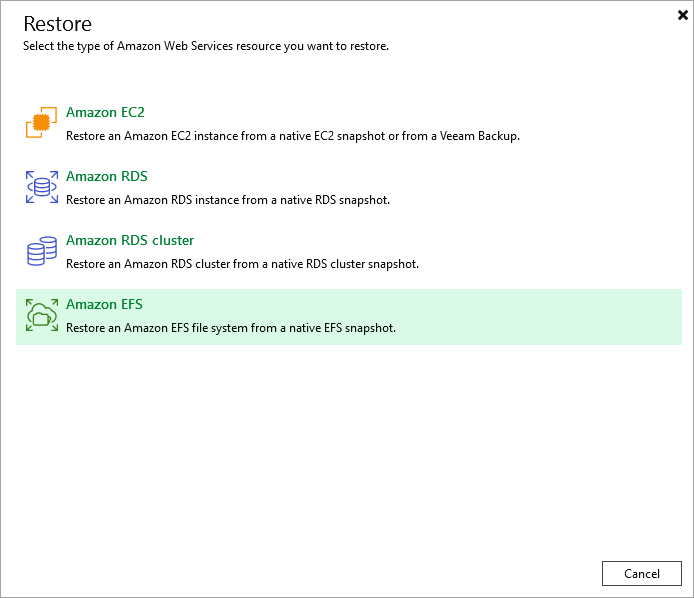
Task: Click the EC2 description mentioning Veeam Backup
Action: click(x=292, y=136)
